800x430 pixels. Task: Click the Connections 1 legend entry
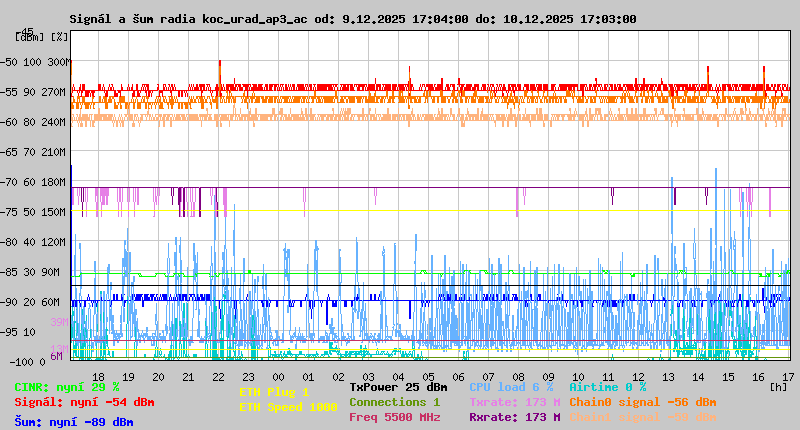click(x=394, y=402)
